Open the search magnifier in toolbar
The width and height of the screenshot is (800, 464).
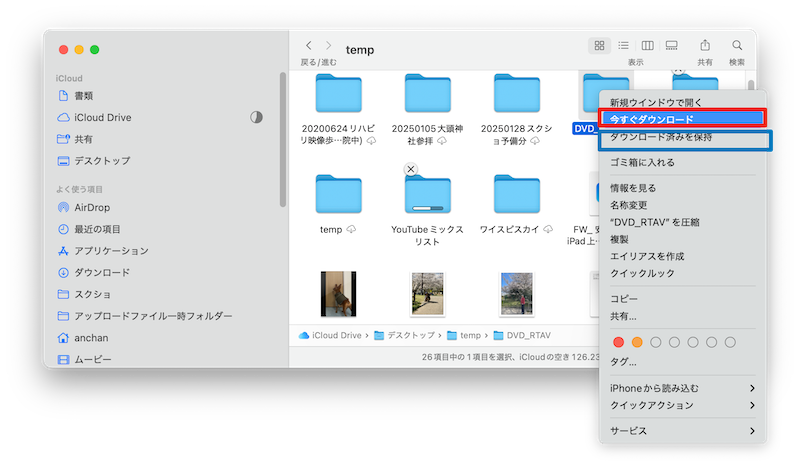pyautogui.click(x=737, y=45)
